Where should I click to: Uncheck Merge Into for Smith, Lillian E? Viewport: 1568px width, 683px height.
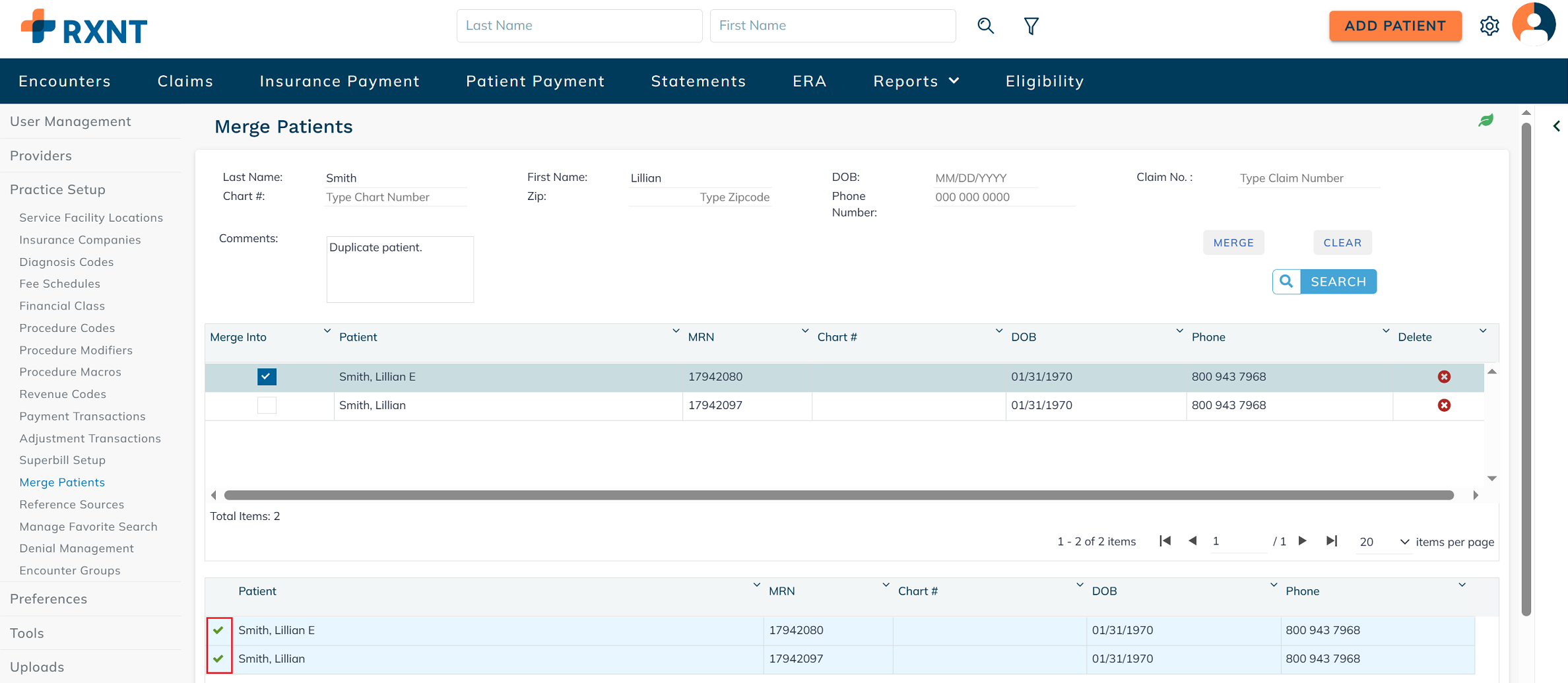pos(267,377)
